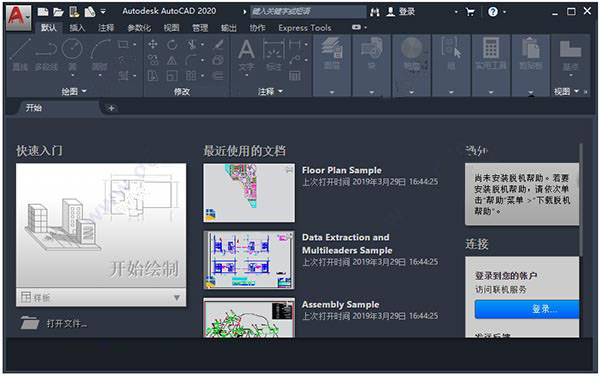
Task: Switch to the Manage (管理) ribbon tab
Action: point(200,28)
